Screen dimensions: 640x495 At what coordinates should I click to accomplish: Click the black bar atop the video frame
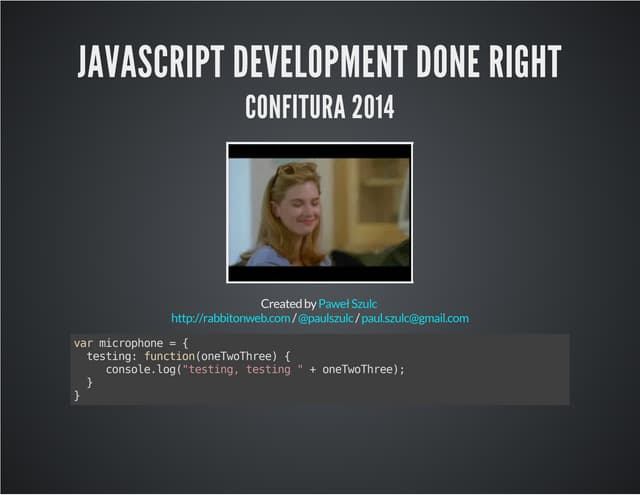tap(319, 151)
